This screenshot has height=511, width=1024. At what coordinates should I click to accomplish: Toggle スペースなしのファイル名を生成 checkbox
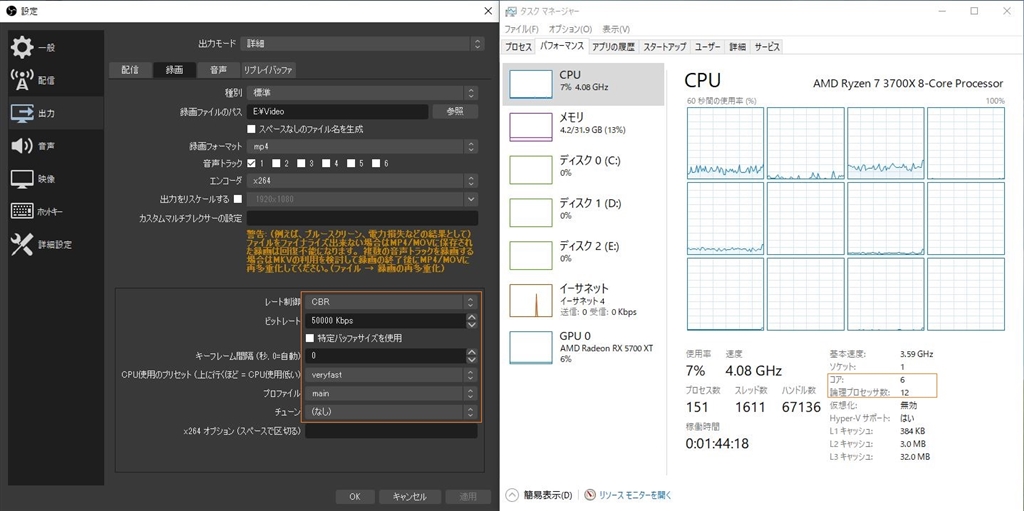click(251, 129)
